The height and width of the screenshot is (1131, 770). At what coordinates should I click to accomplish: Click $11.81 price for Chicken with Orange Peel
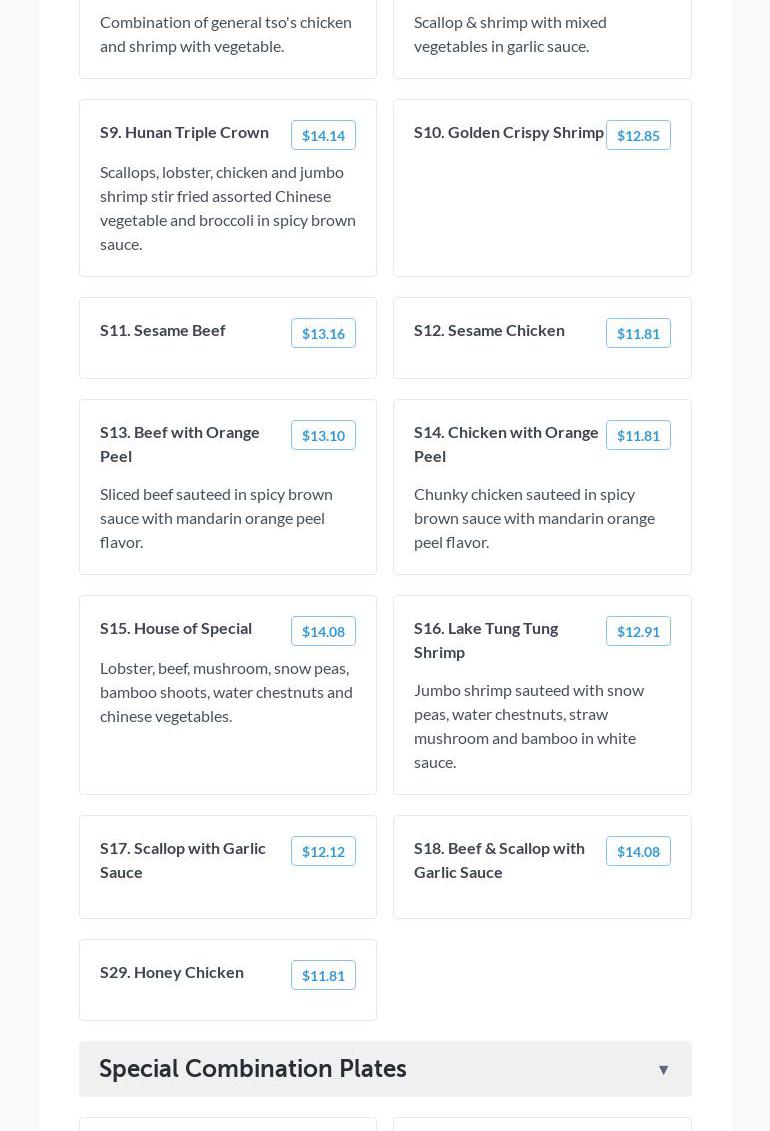[x=638, y=436]
